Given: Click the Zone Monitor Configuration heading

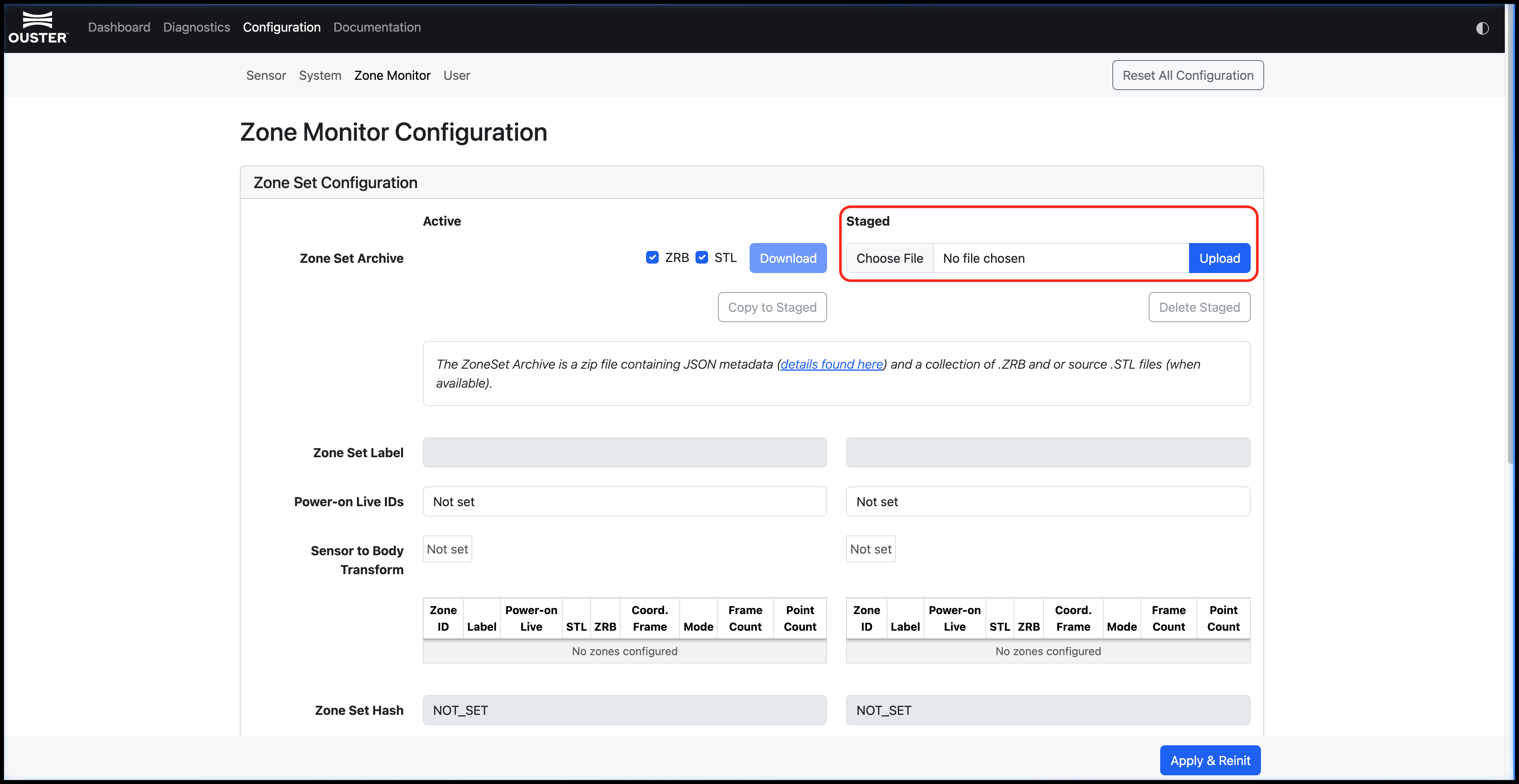Looking at the screenshot, I should [x=393, y=132].
